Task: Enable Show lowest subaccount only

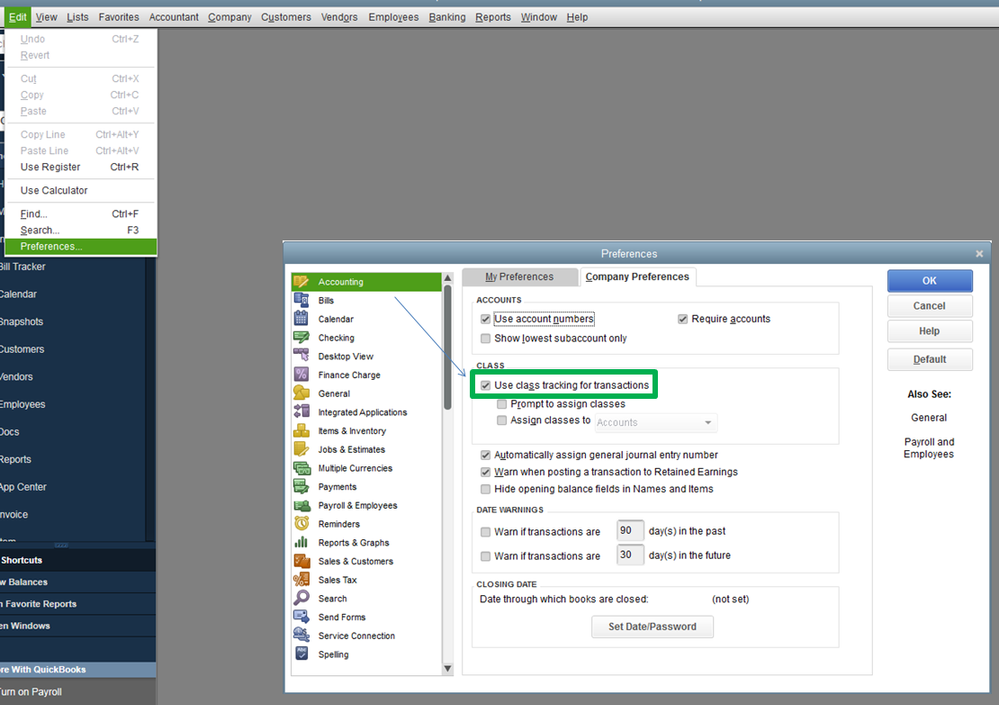Action: pyautogui.click(x=485, y=338)
